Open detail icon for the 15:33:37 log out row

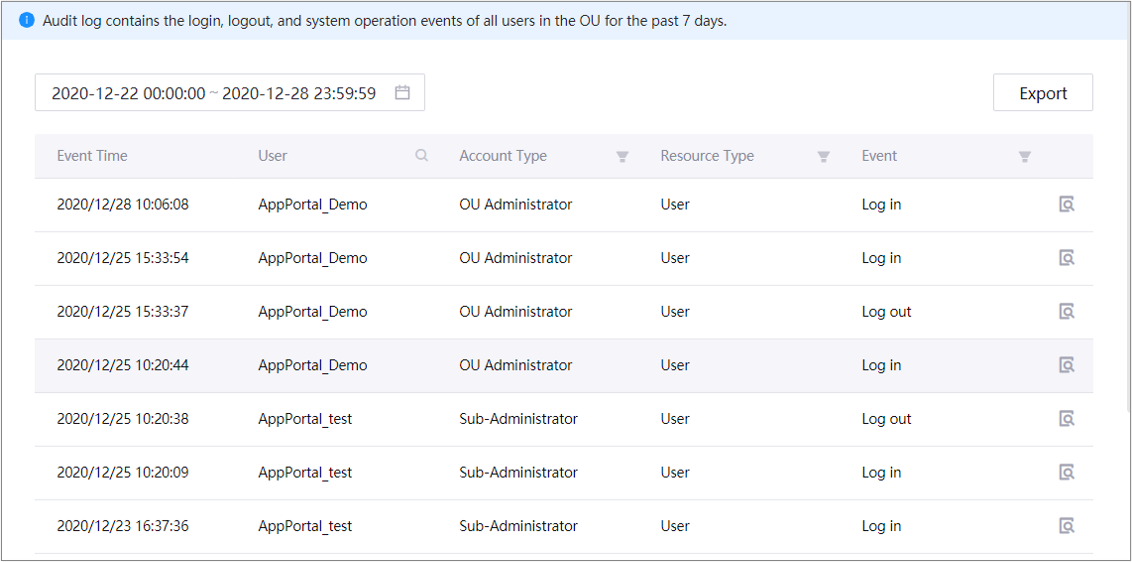(x=1067, y=312)
